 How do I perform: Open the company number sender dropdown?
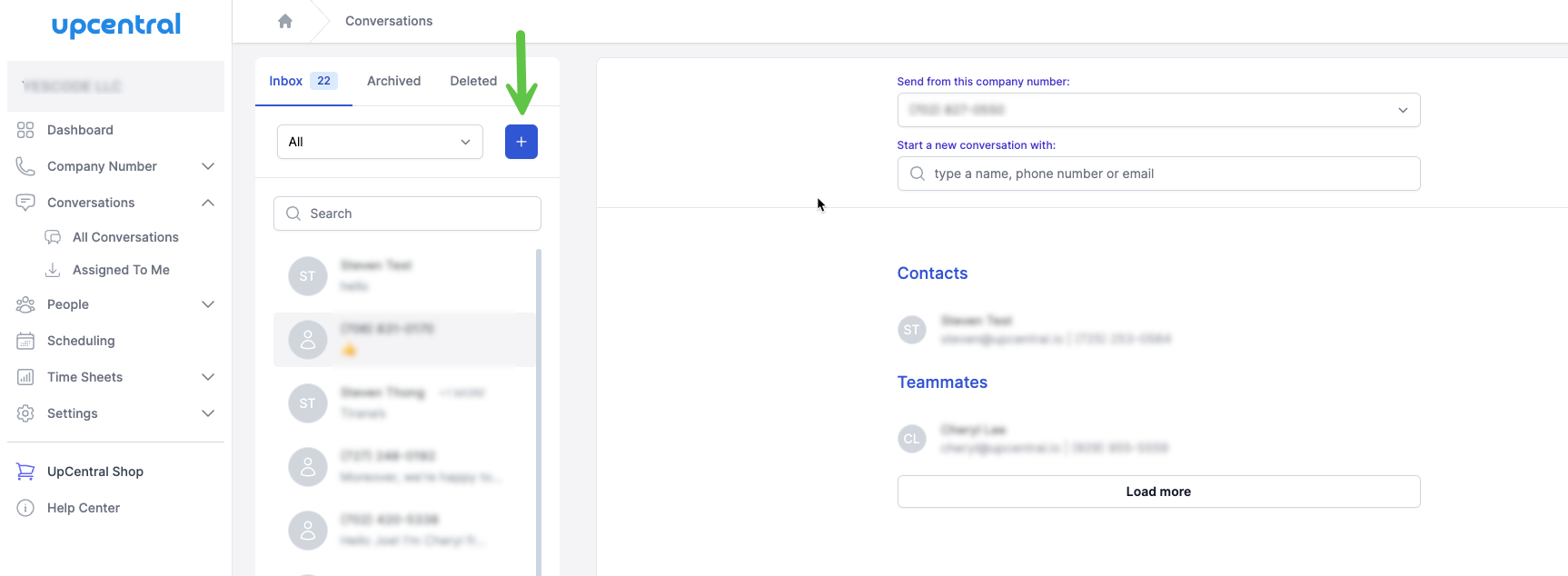coord(1157,110)
